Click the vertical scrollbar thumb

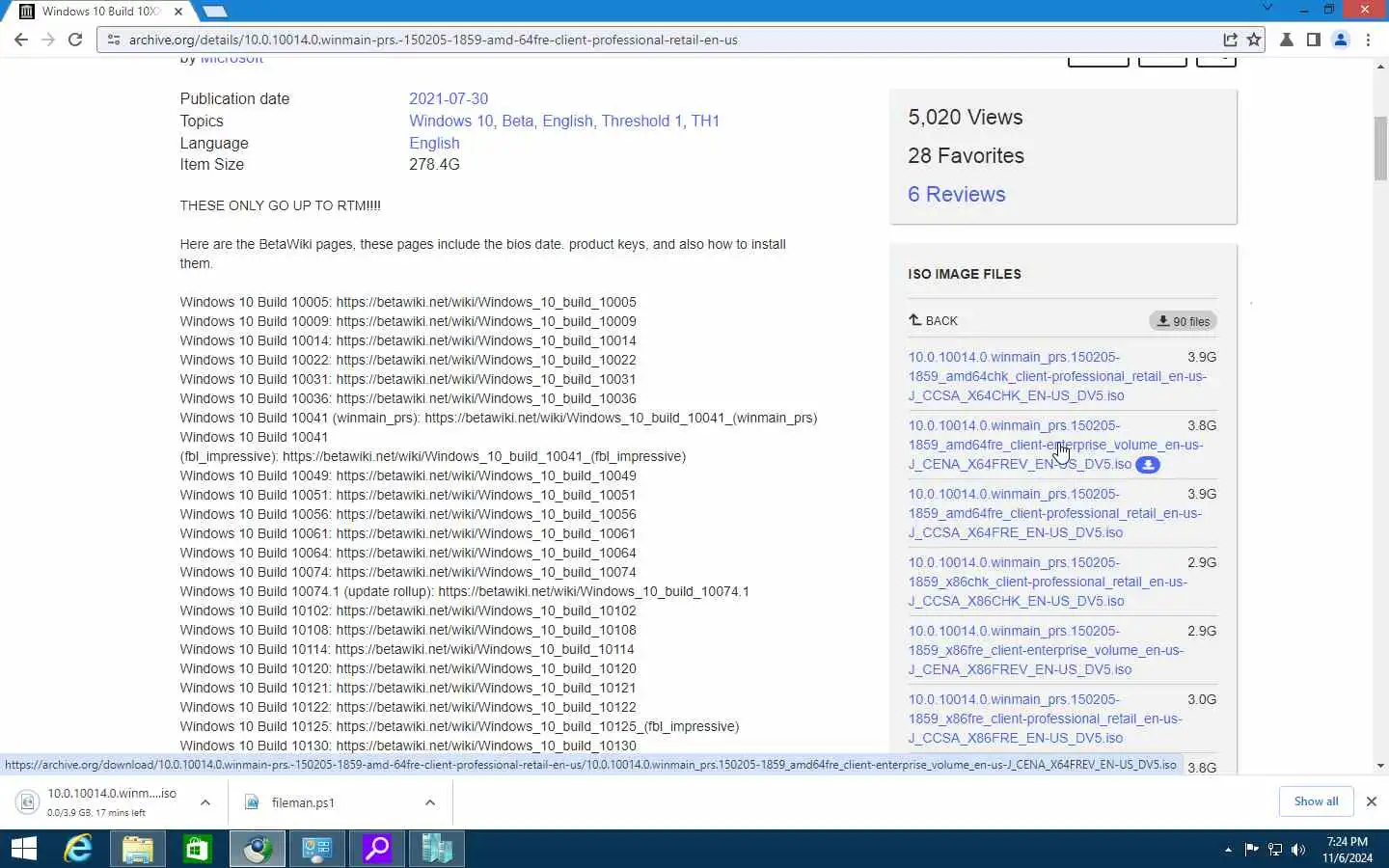click(1380, 148)
